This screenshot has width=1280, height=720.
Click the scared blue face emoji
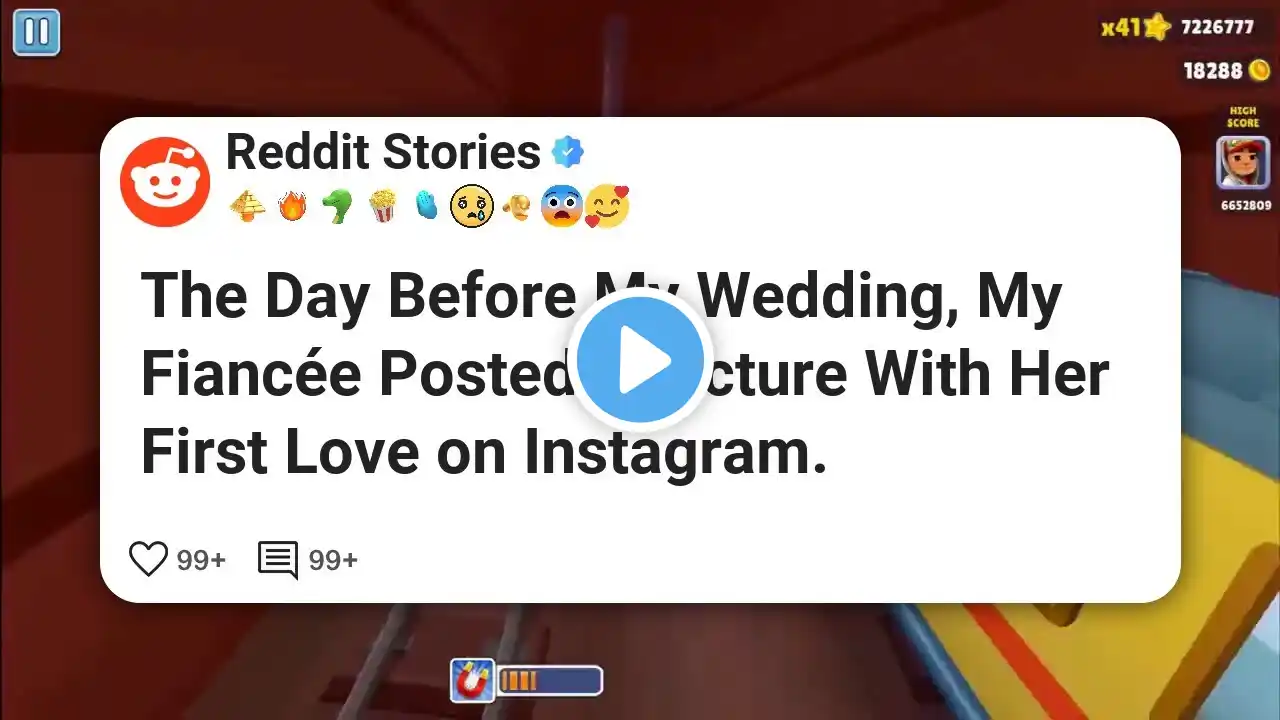pyautogui.click(x=561, y=207)
